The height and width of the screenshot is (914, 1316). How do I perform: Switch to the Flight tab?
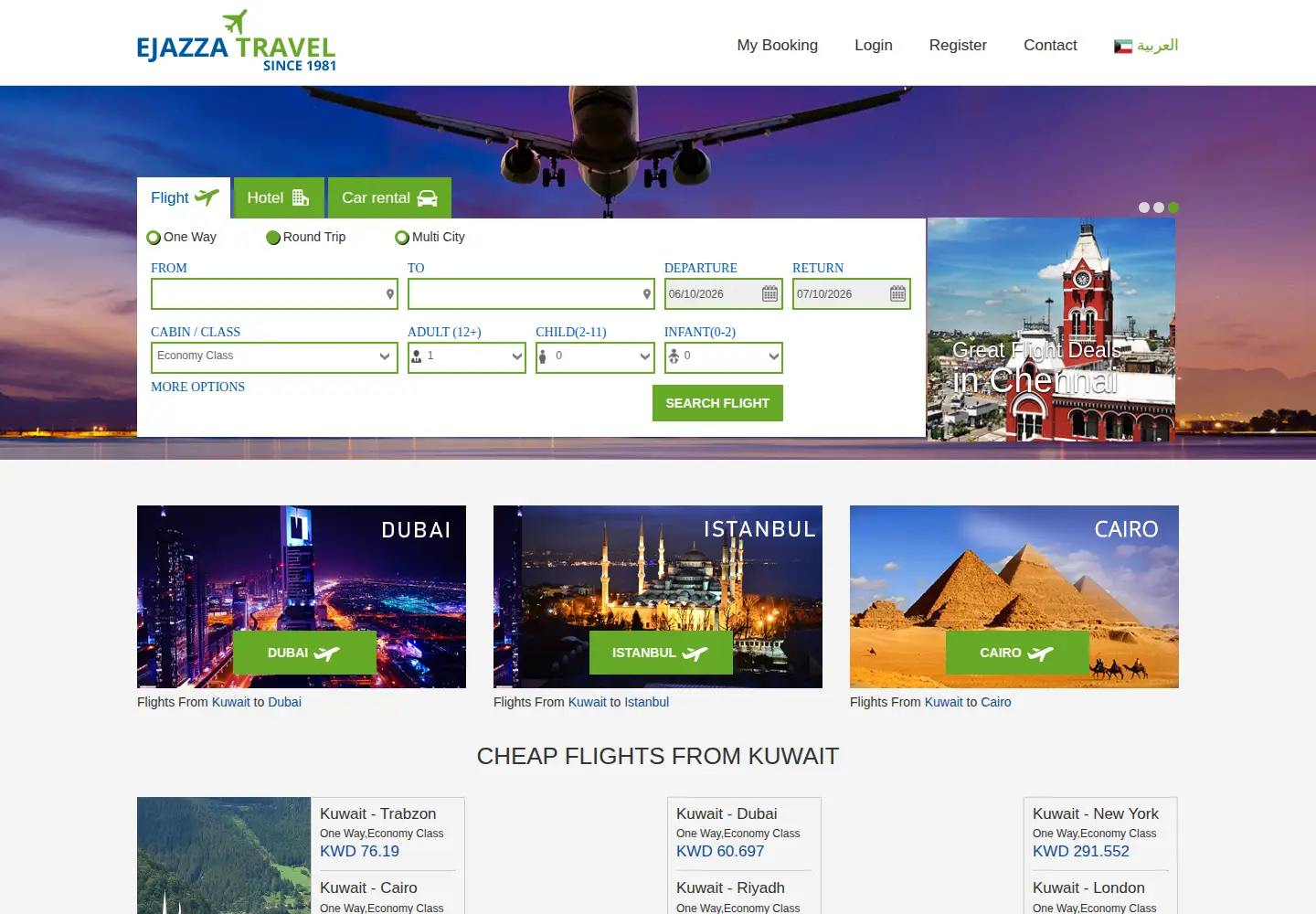pyautogui.click(x=184, y=197)
